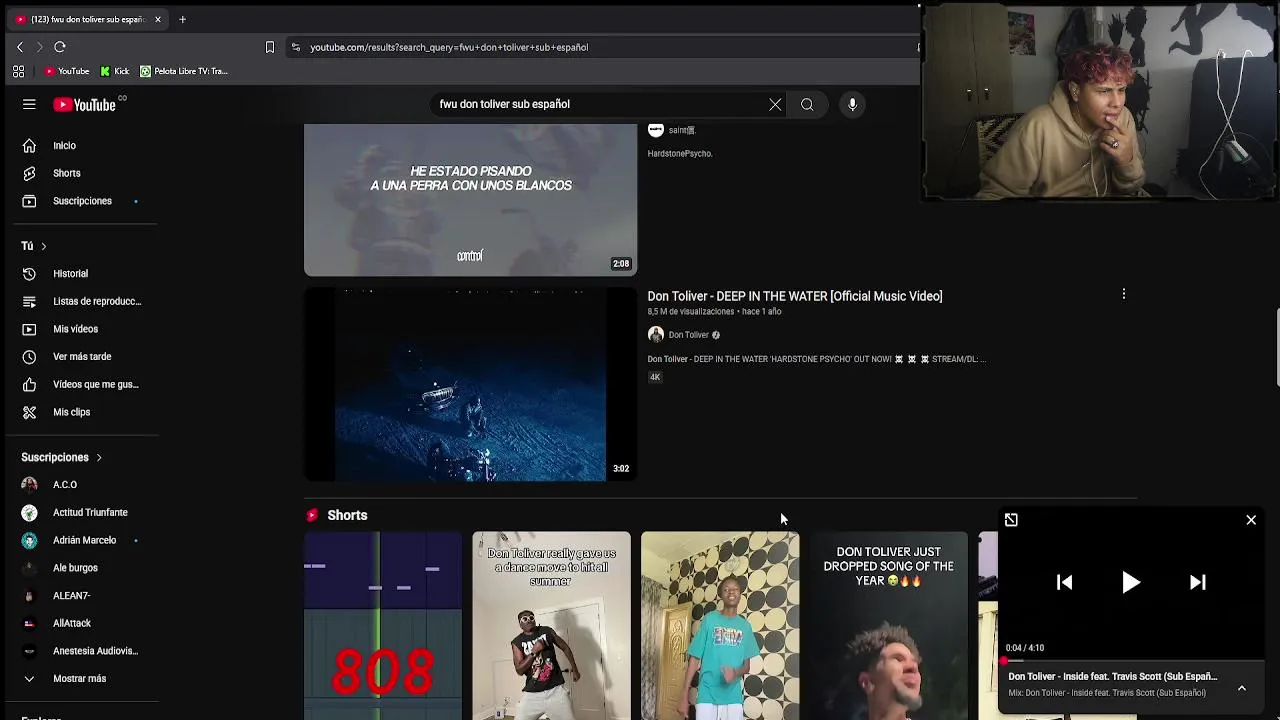This screenshot has width=1280, height=720.
Task: Click the page vertical scrollbar
Action: pyautogui.click(x=1276, y=348)
